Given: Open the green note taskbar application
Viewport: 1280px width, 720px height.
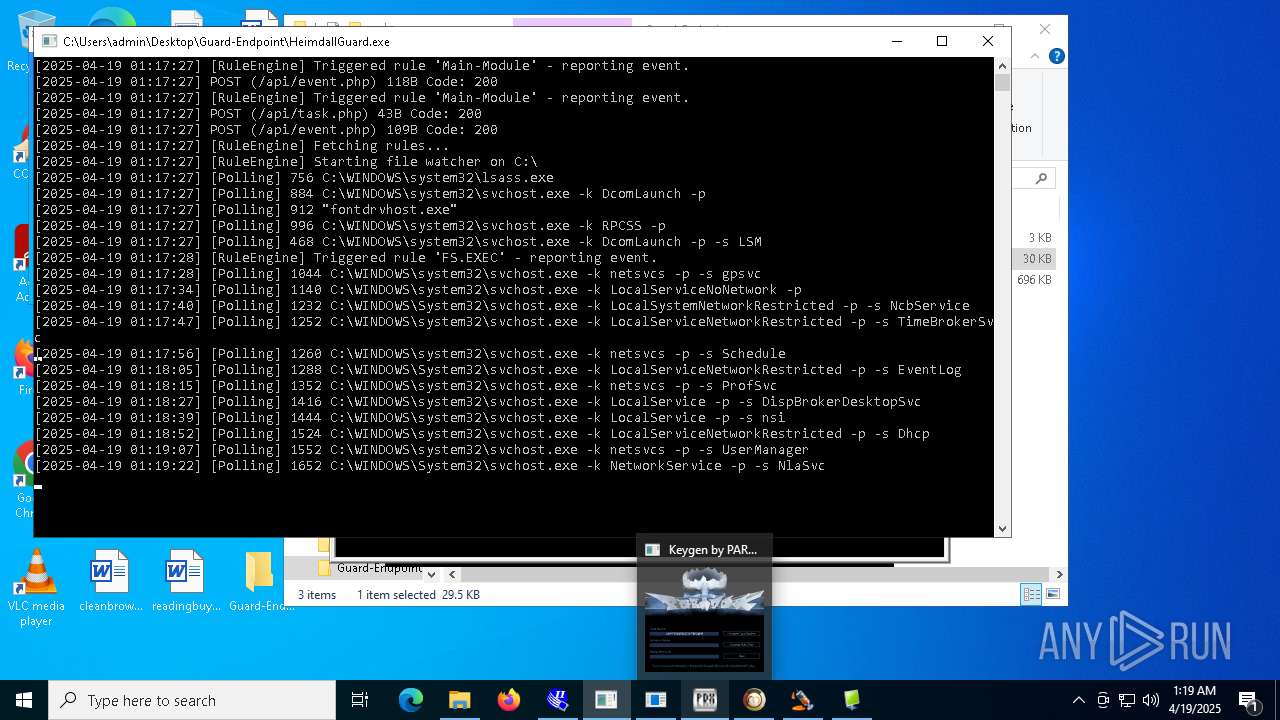Looking at the screenshot, I should (851, 700).
